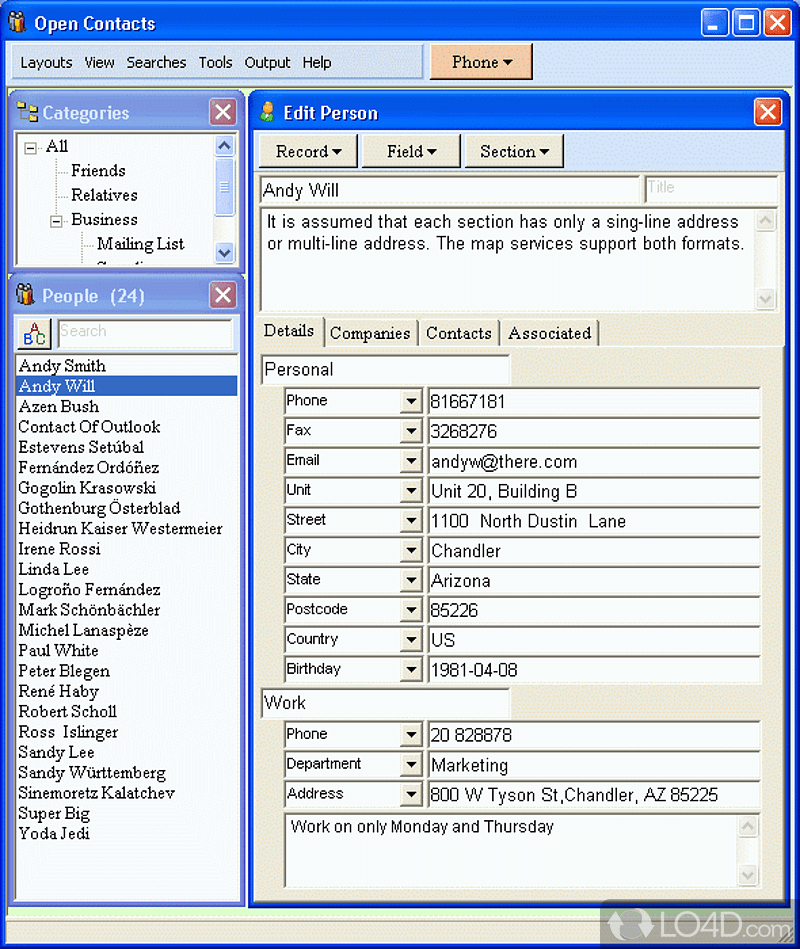Click scroll down arrow in person notes box
800x949 pixels.
766,298
